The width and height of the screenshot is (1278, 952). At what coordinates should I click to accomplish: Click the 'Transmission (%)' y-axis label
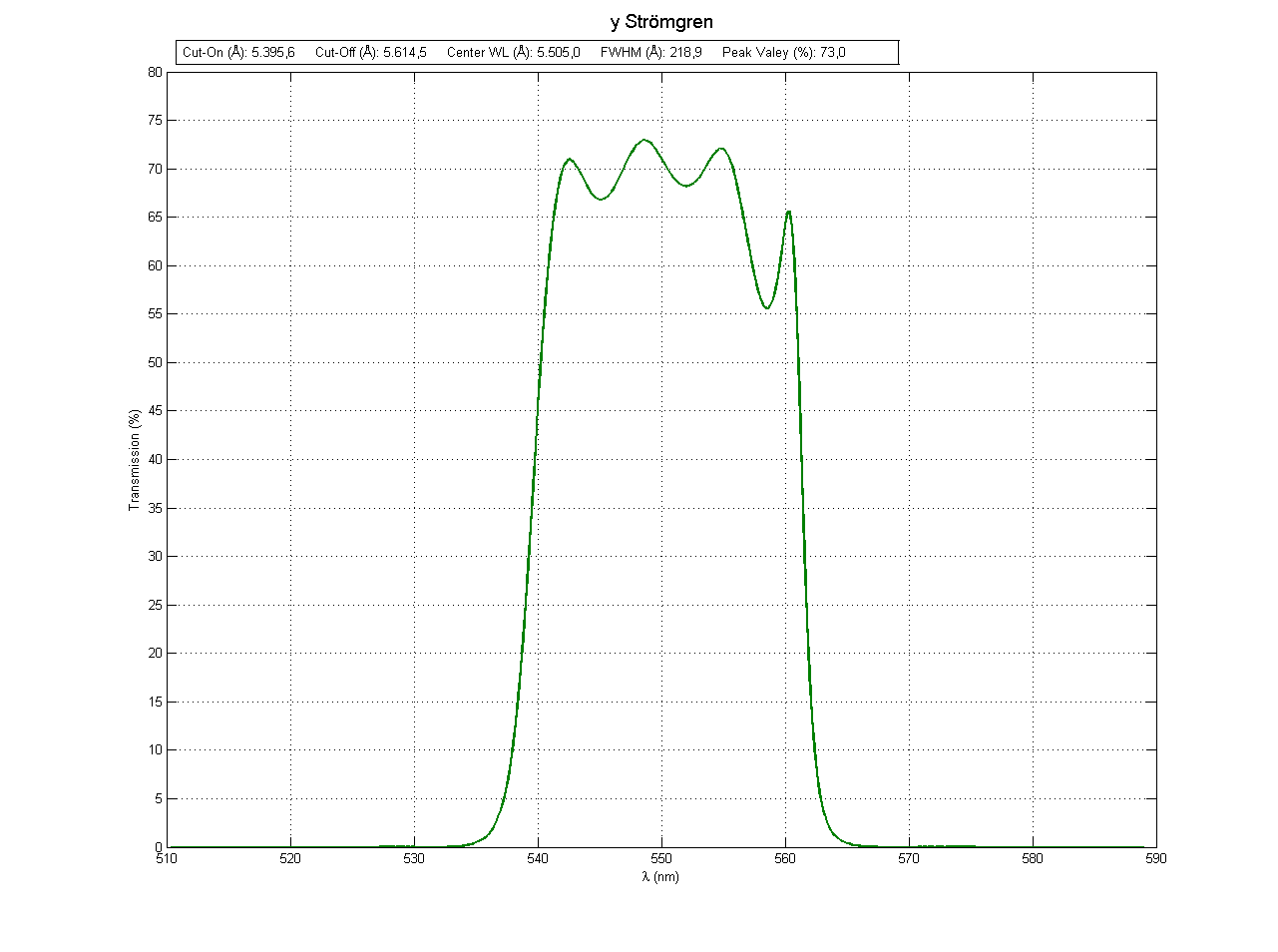tap(134, 460)
